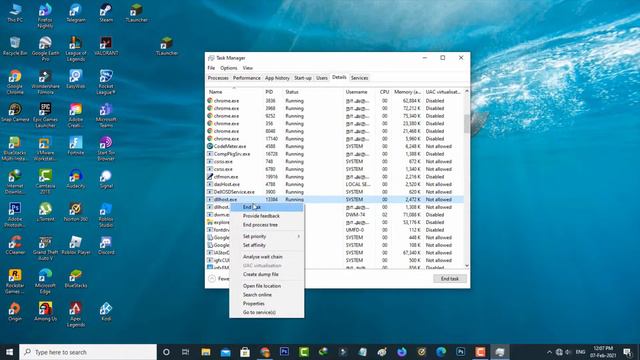Open Task Manager File menu

pyautogui.click(x=211, y=68)
